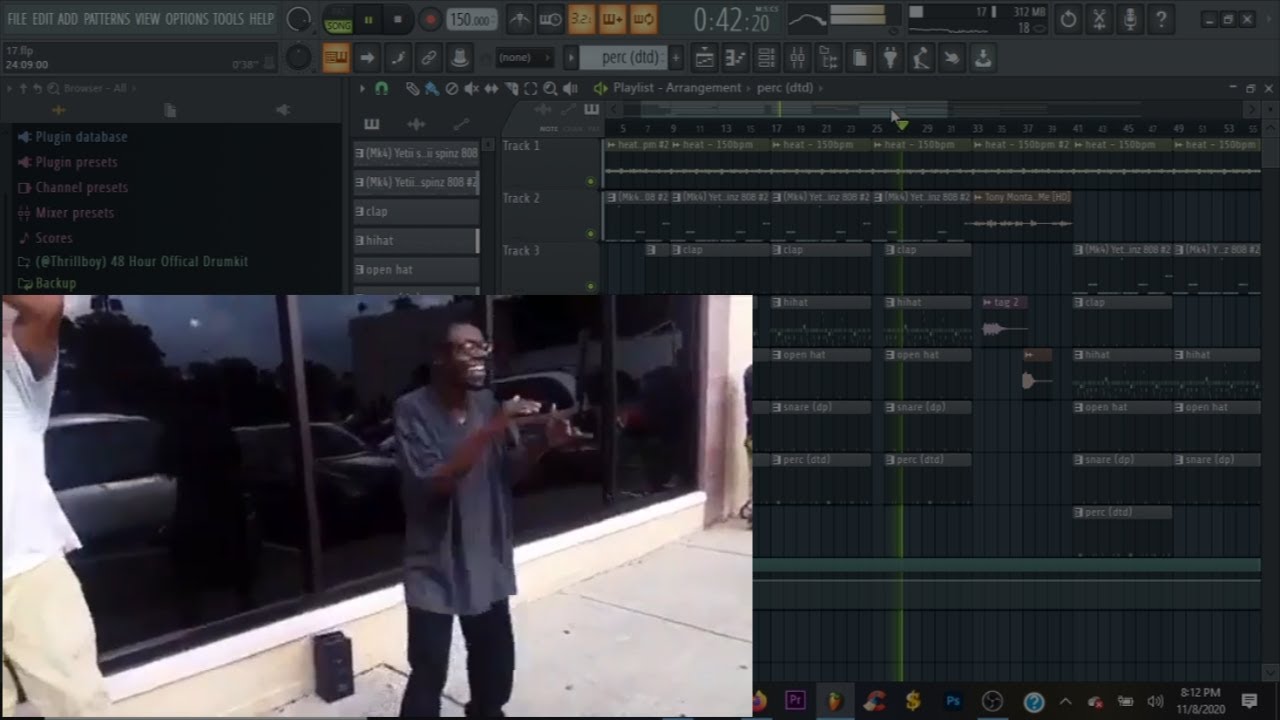This screenshot has height=720, width=1280.
Task: Click the 150.000 tempo field
Action: (x=471, y=20)
